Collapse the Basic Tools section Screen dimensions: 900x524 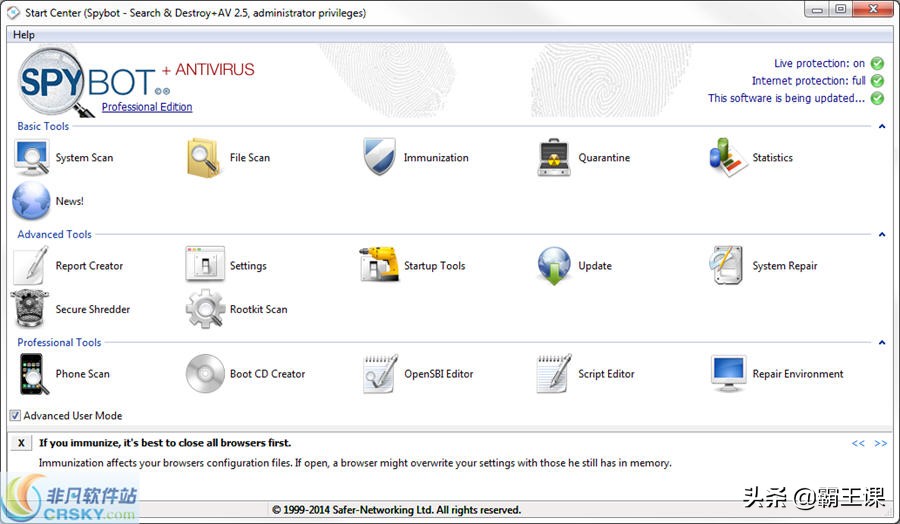point(882,126)
